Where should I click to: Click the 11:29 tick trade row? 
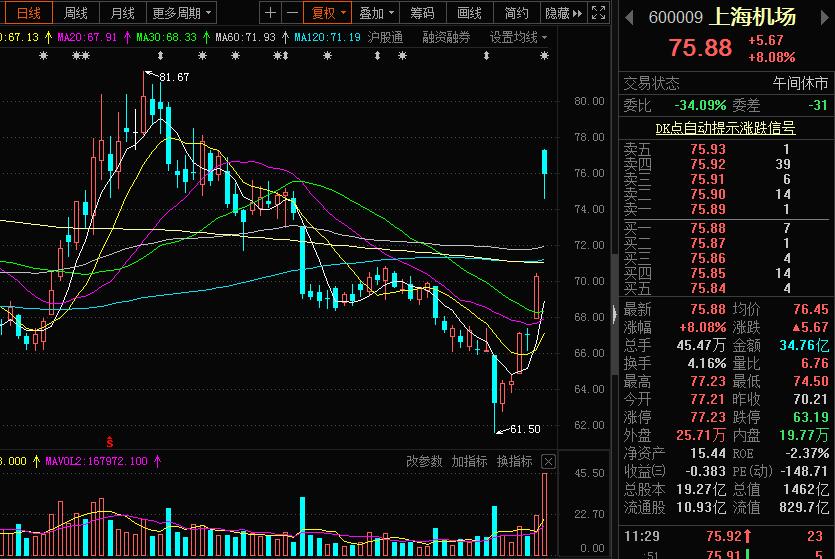[726, 536]
